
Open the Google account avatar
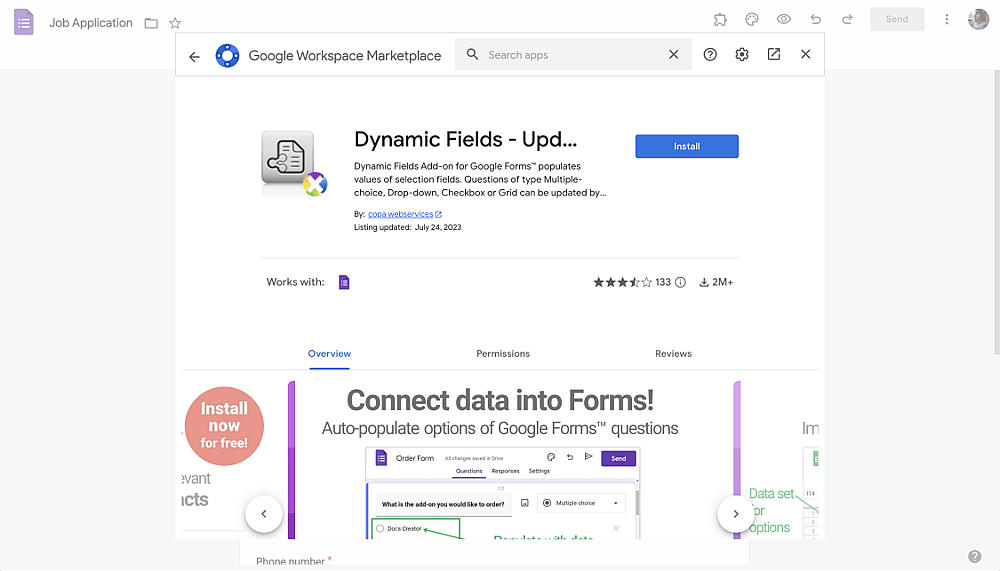click(978, 19)
